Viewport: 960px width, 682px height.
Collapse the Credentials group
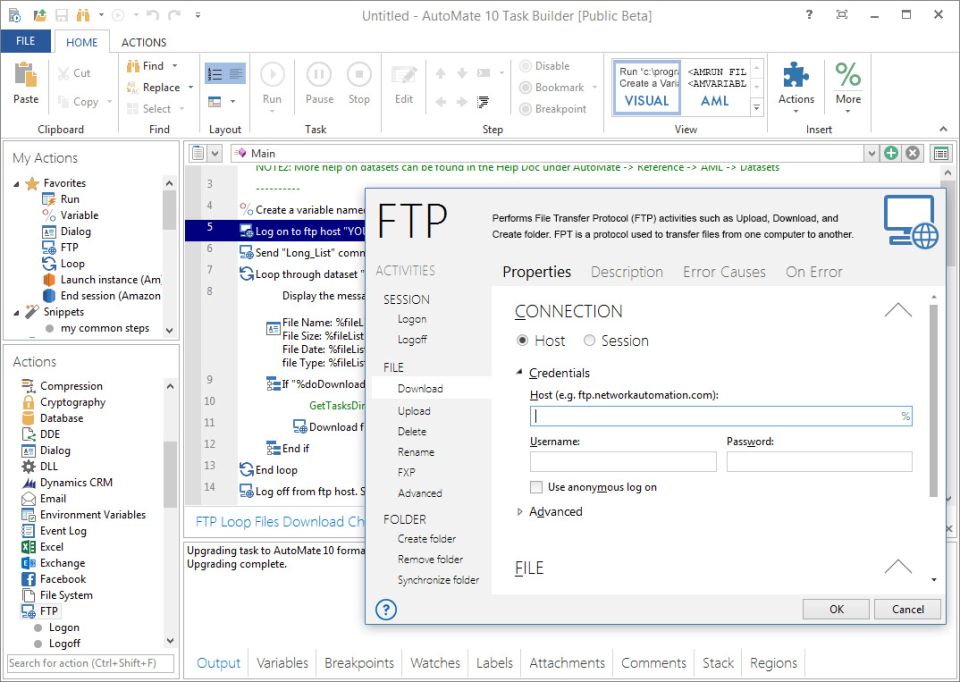click(520, 373)
